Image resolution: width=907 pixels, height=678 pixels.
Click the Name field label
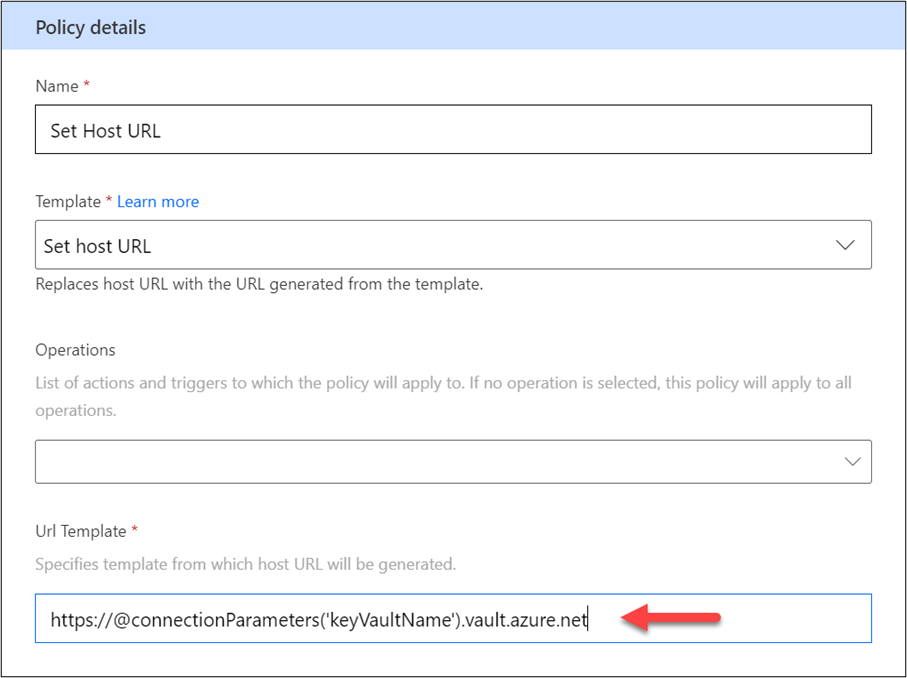point(56,87)
